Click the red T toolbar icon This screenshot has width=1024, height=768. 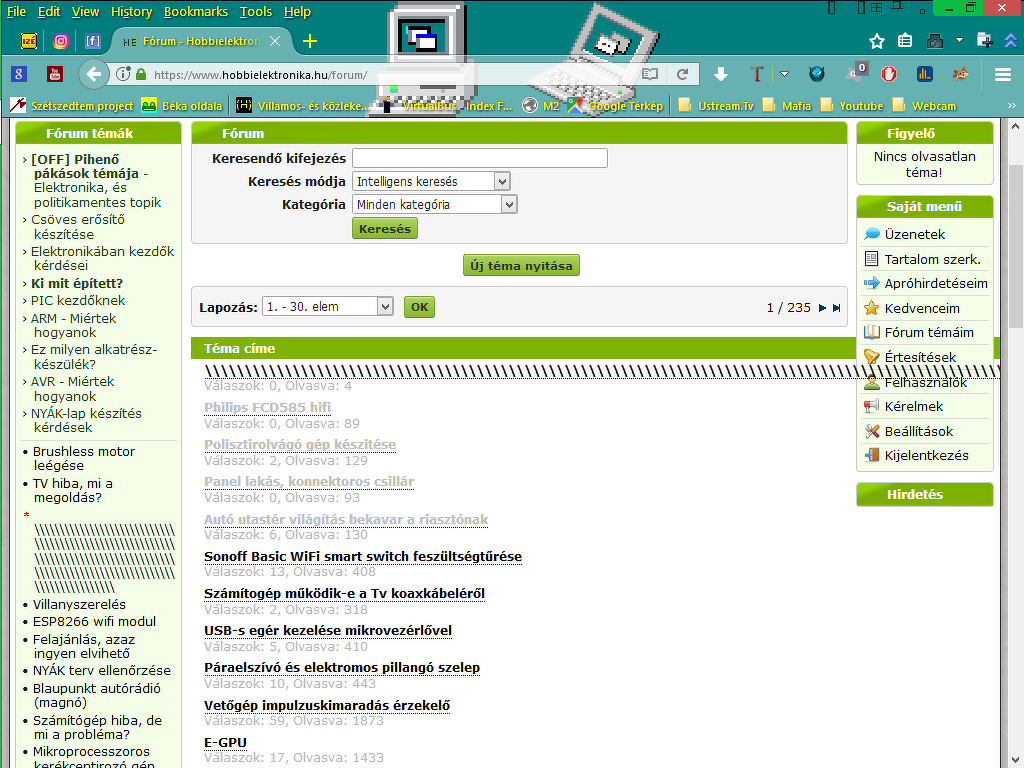tap(757, 74)
